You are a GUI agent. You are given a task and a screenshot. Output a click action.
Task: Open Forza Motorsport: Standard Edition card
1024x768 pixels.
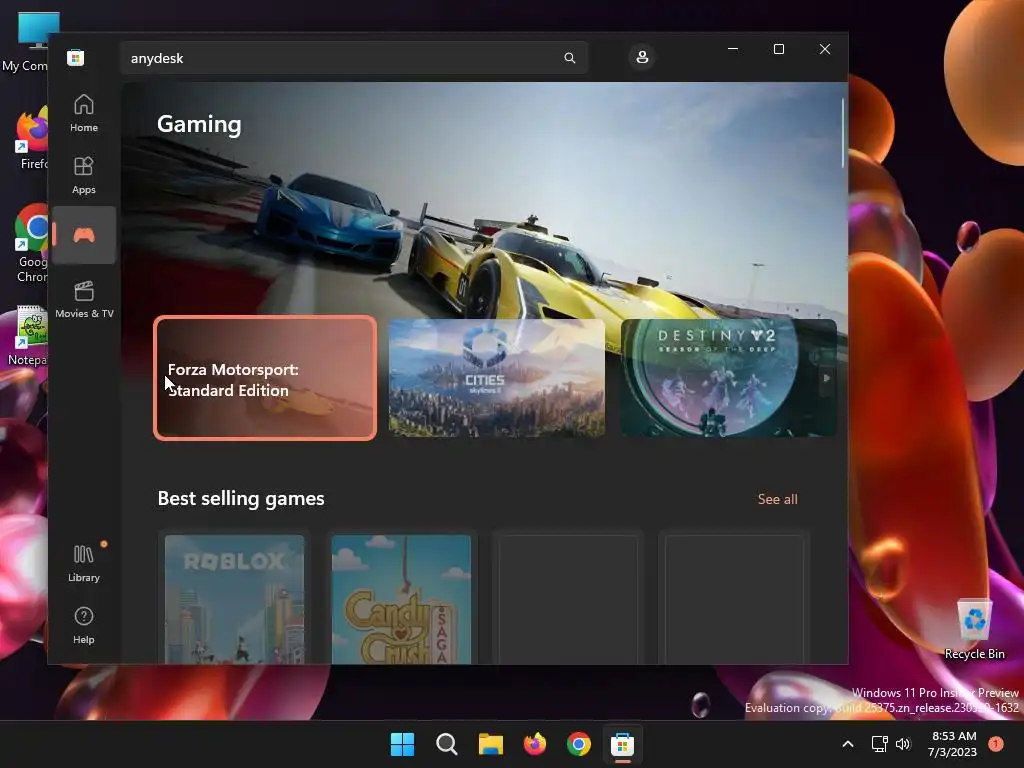pyautogui.click(x=265, y=378)
